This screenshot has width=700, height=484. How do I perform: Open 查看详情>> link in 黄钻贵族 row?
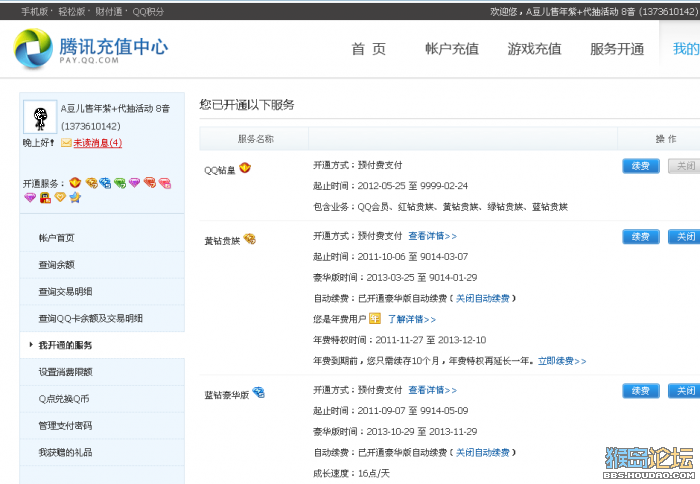coord(433,236)
